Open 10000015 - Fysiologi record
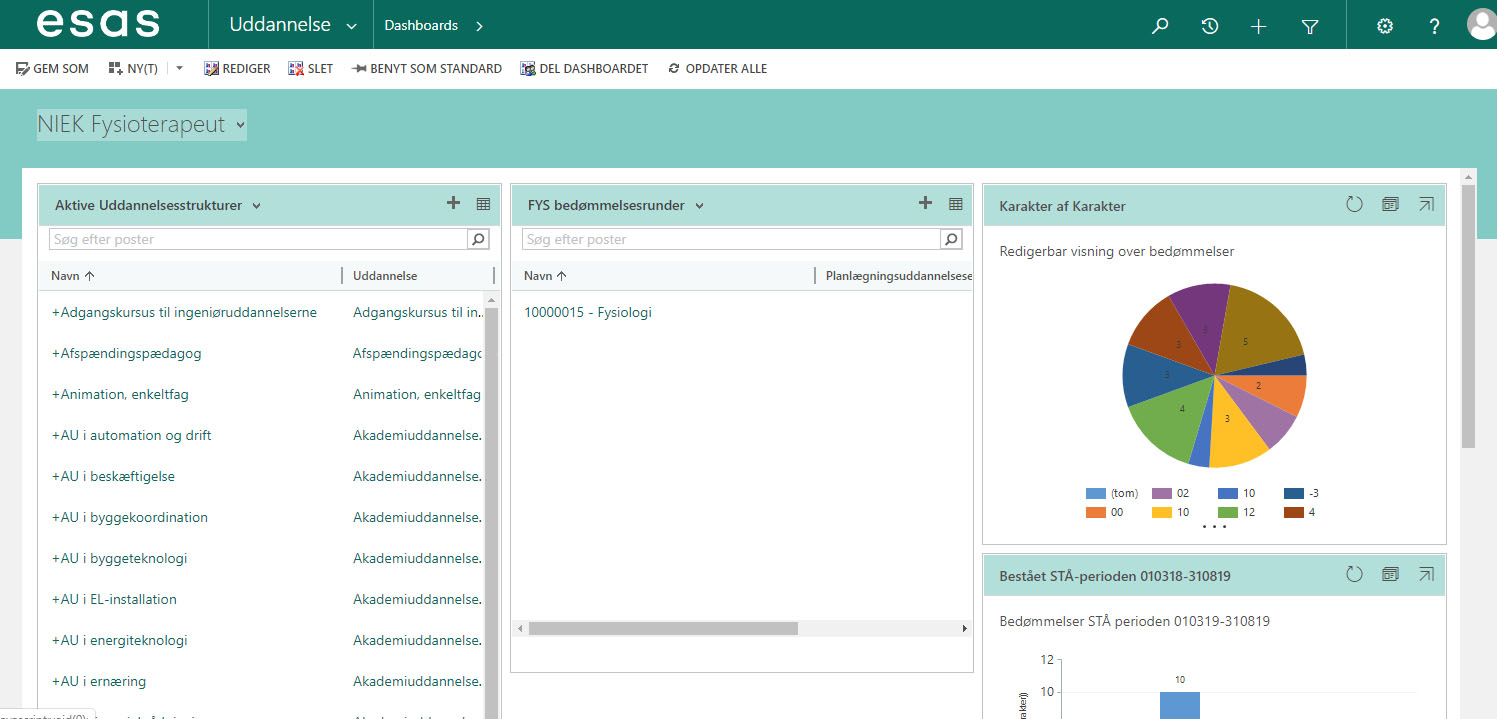 click(588, 313)
